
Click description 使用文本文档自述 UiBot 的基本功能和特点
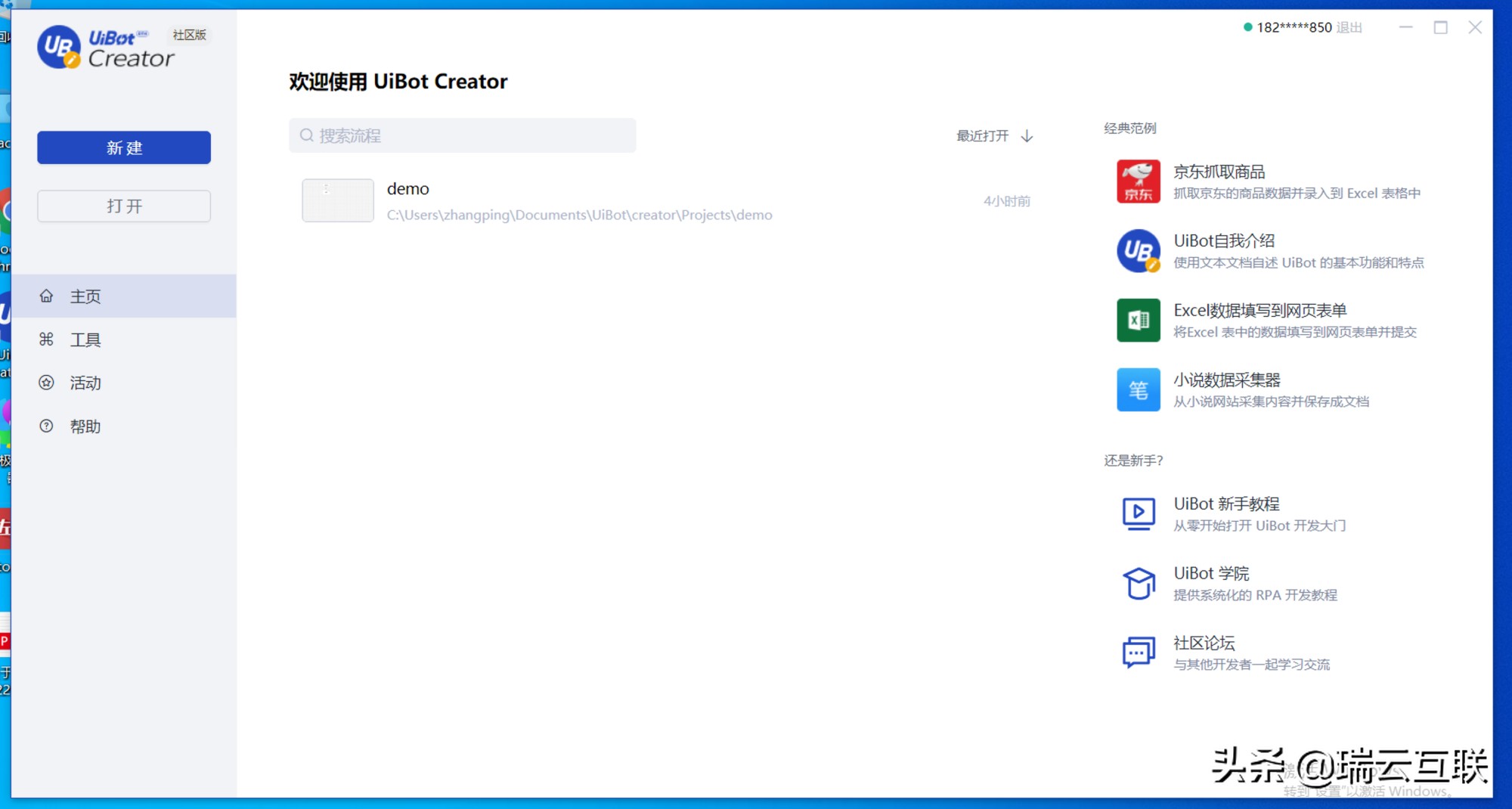coord(1298,263)
